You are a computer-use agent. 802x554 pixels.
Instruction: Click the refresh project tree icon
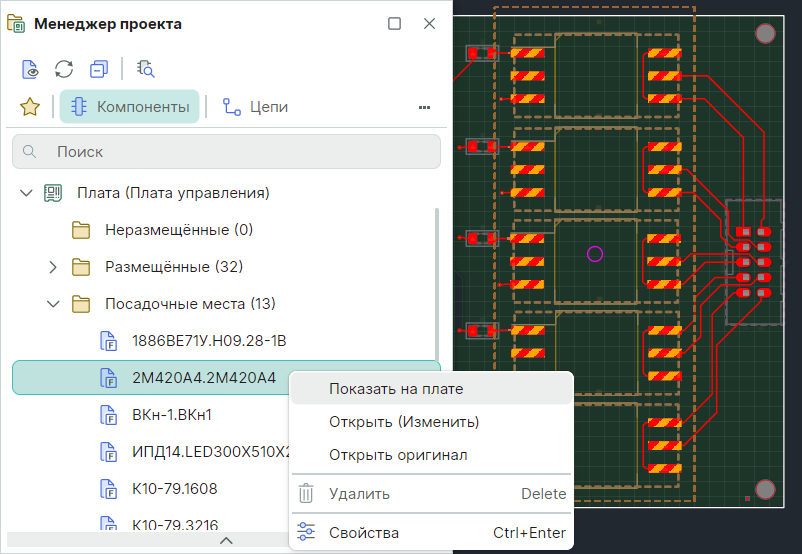(x=64, y=69)
